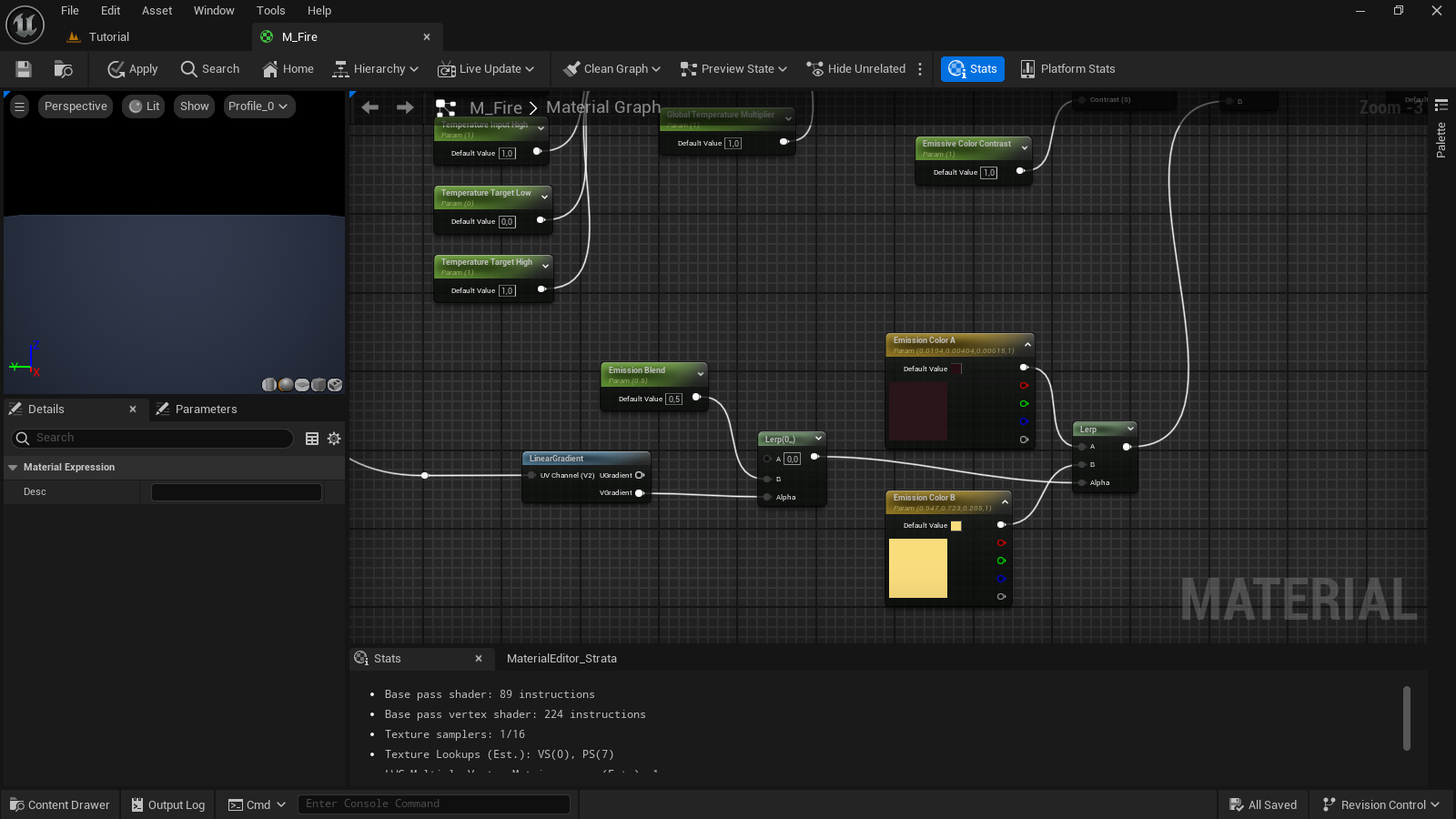Screen dimensions: 1456x819
Task: Open Details property matrix table view icon
Action: coord(312,439)
